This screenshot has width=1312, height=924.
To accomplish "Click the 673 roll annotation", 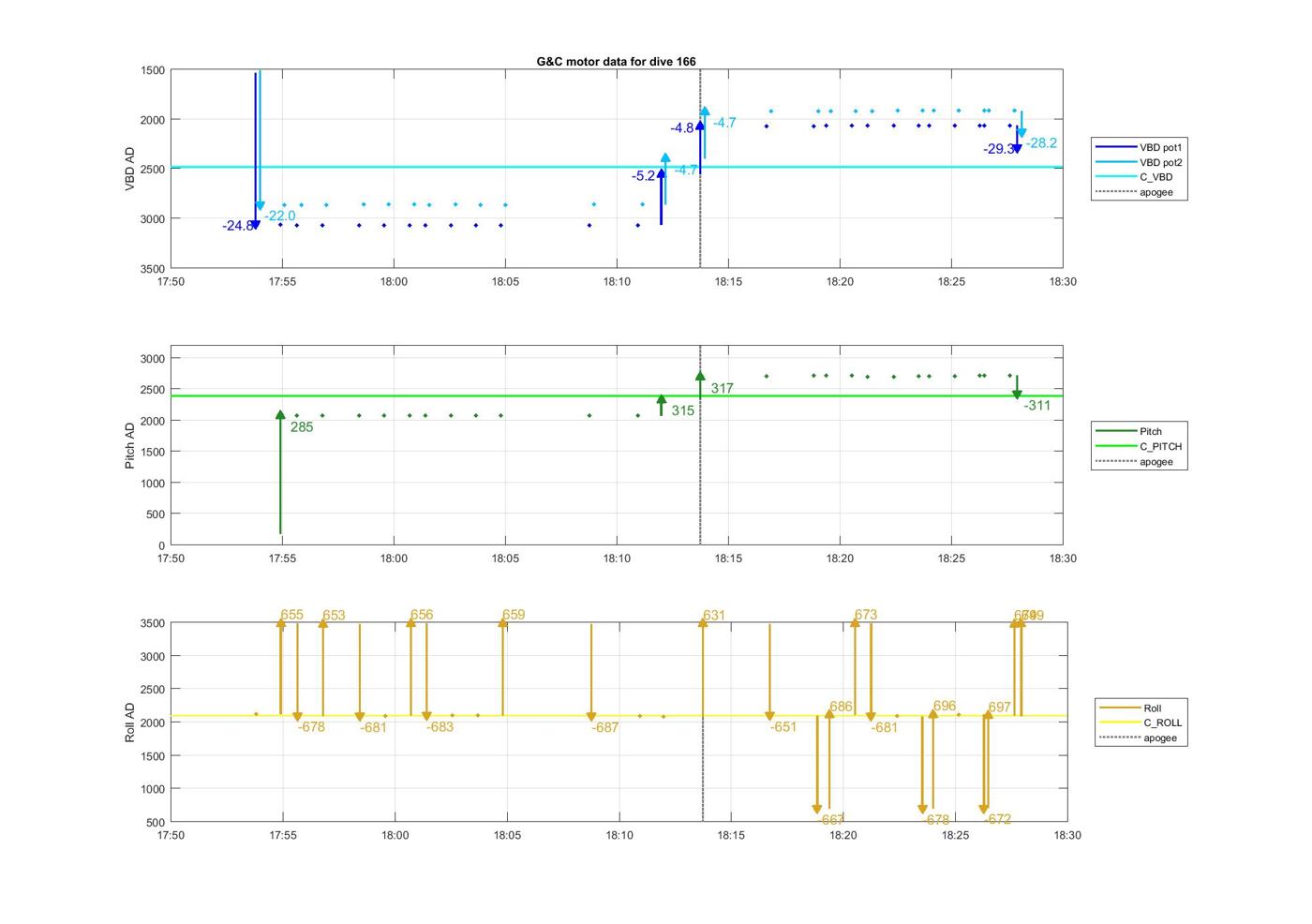I will [x=866, y=615].
